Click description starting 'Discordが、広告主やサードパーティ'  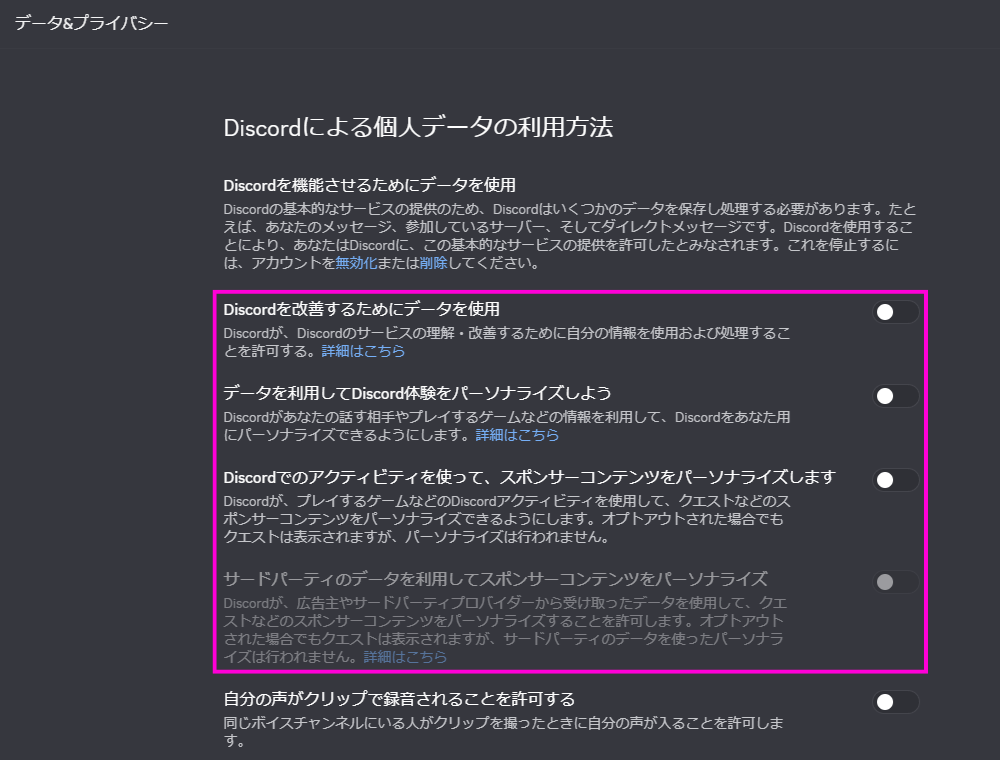[x=505, y=630]
